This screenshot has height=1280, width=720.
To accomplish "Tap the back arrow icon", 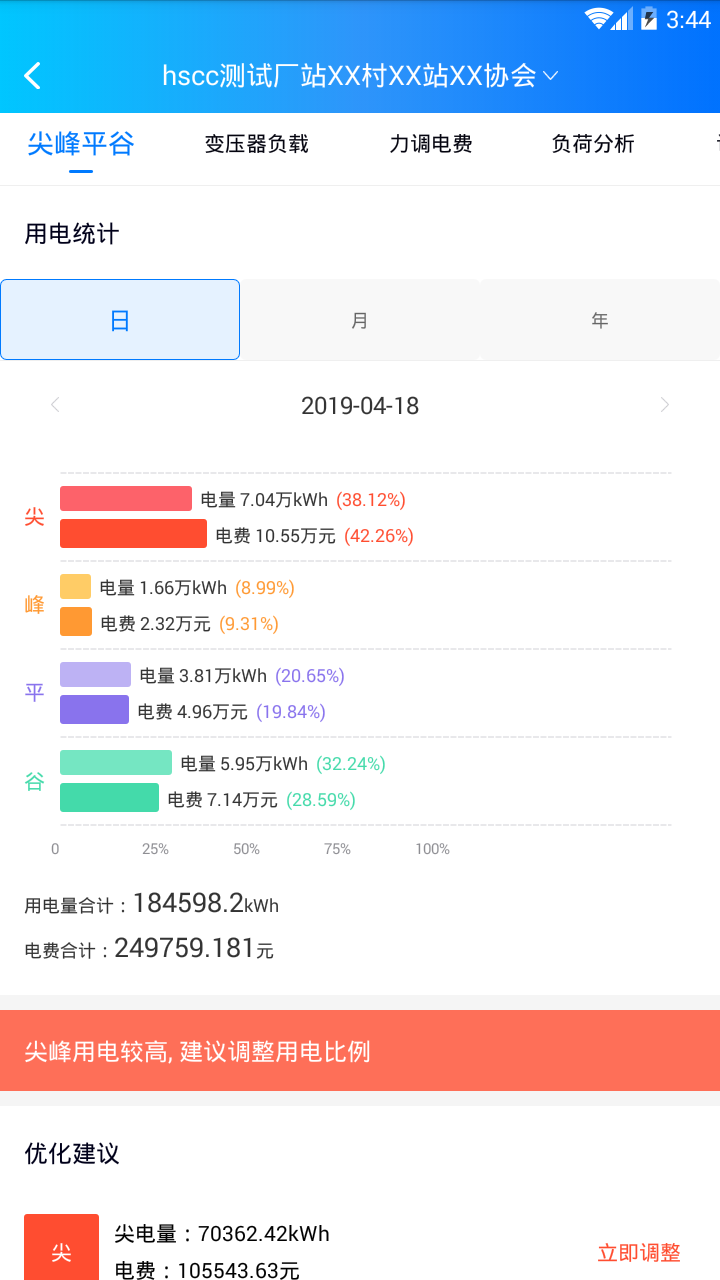I will tap(33, 76).
